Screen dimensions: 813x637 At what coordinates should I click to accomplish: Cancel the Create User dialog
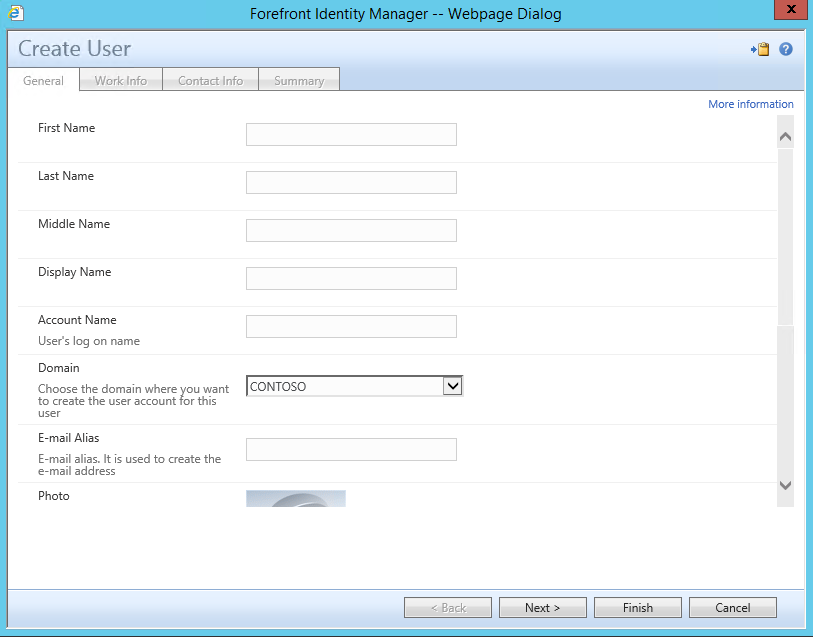pos(733,607)
